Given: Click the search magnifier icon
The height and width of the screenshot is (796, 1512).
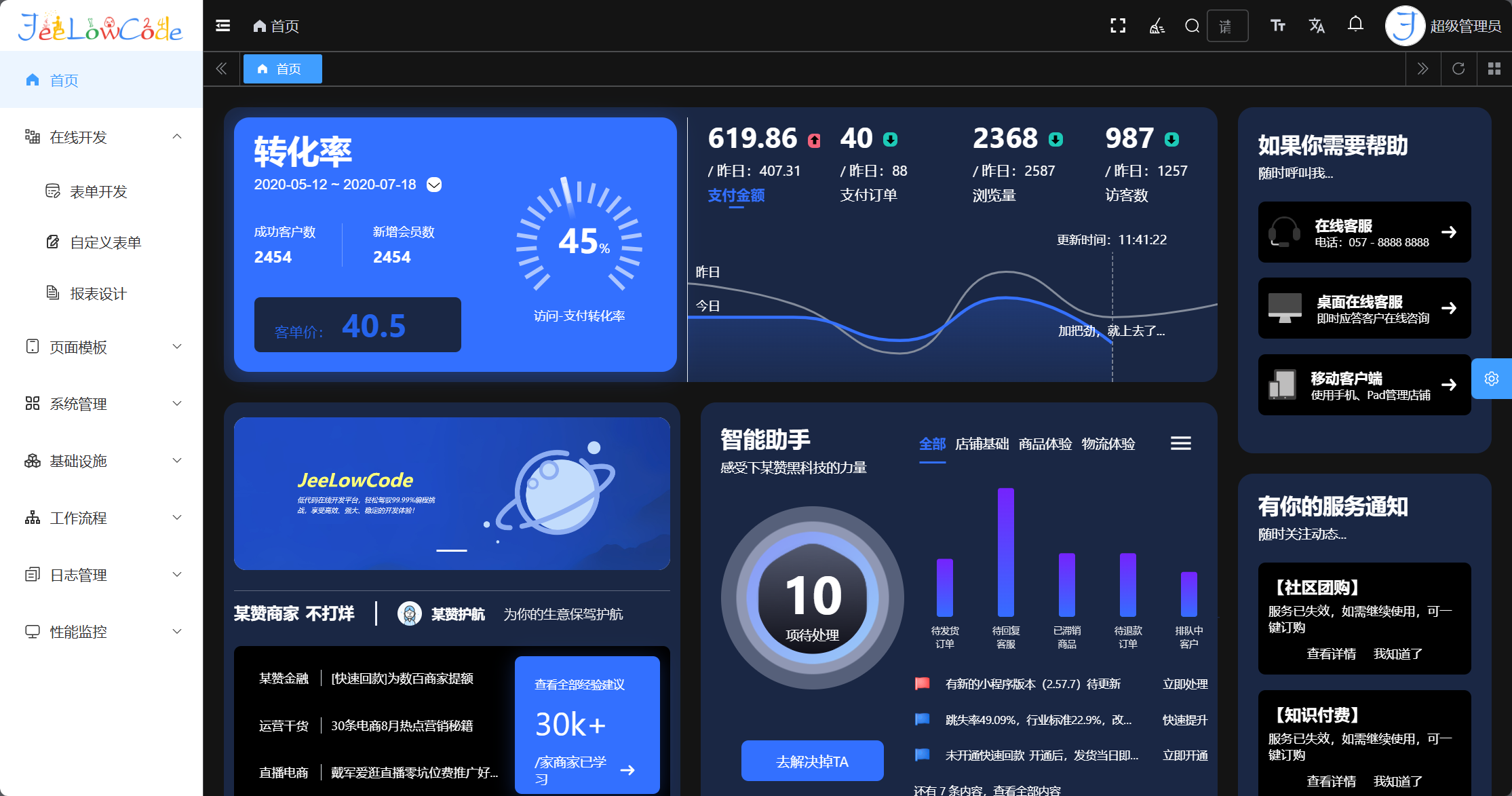Looking at the screenshot, I should point(1192,26).
